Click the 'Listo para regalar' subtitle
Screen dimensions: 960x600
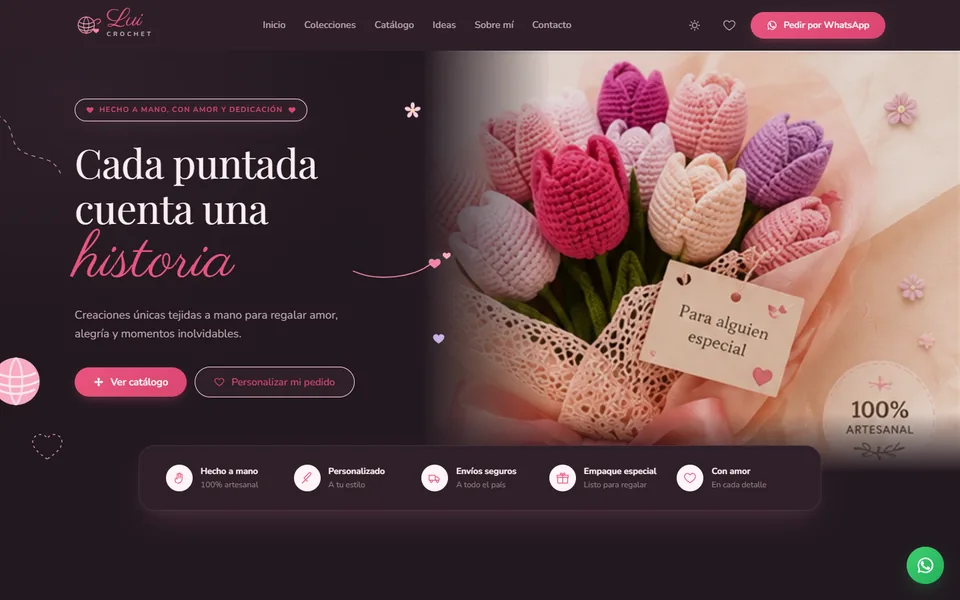click(x=615, y=485)
